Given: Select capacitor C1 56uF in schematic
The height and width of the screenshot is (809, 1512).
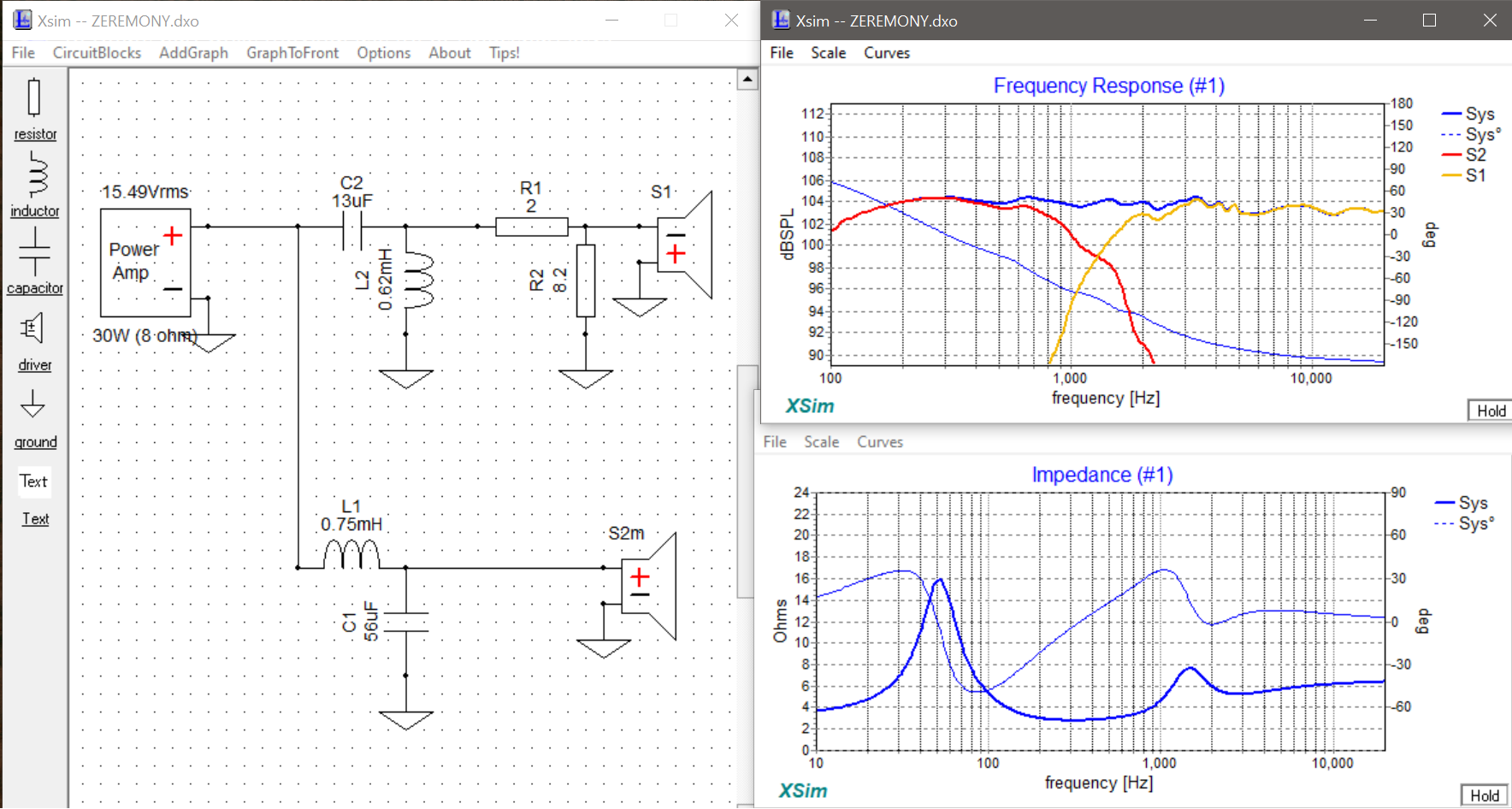Looking at the screenshot, I should pyautogui.click(x=406, y=622).
